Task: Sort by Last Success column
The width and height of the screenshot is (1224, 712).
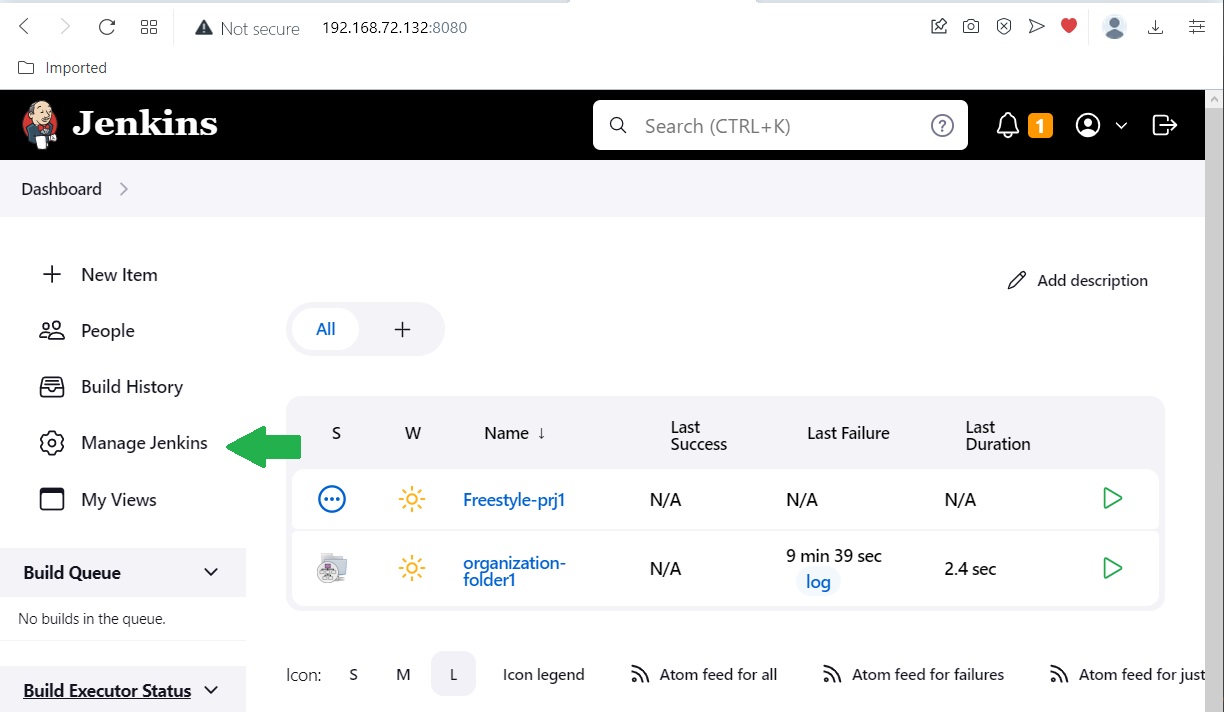Action: pos(699,436)
